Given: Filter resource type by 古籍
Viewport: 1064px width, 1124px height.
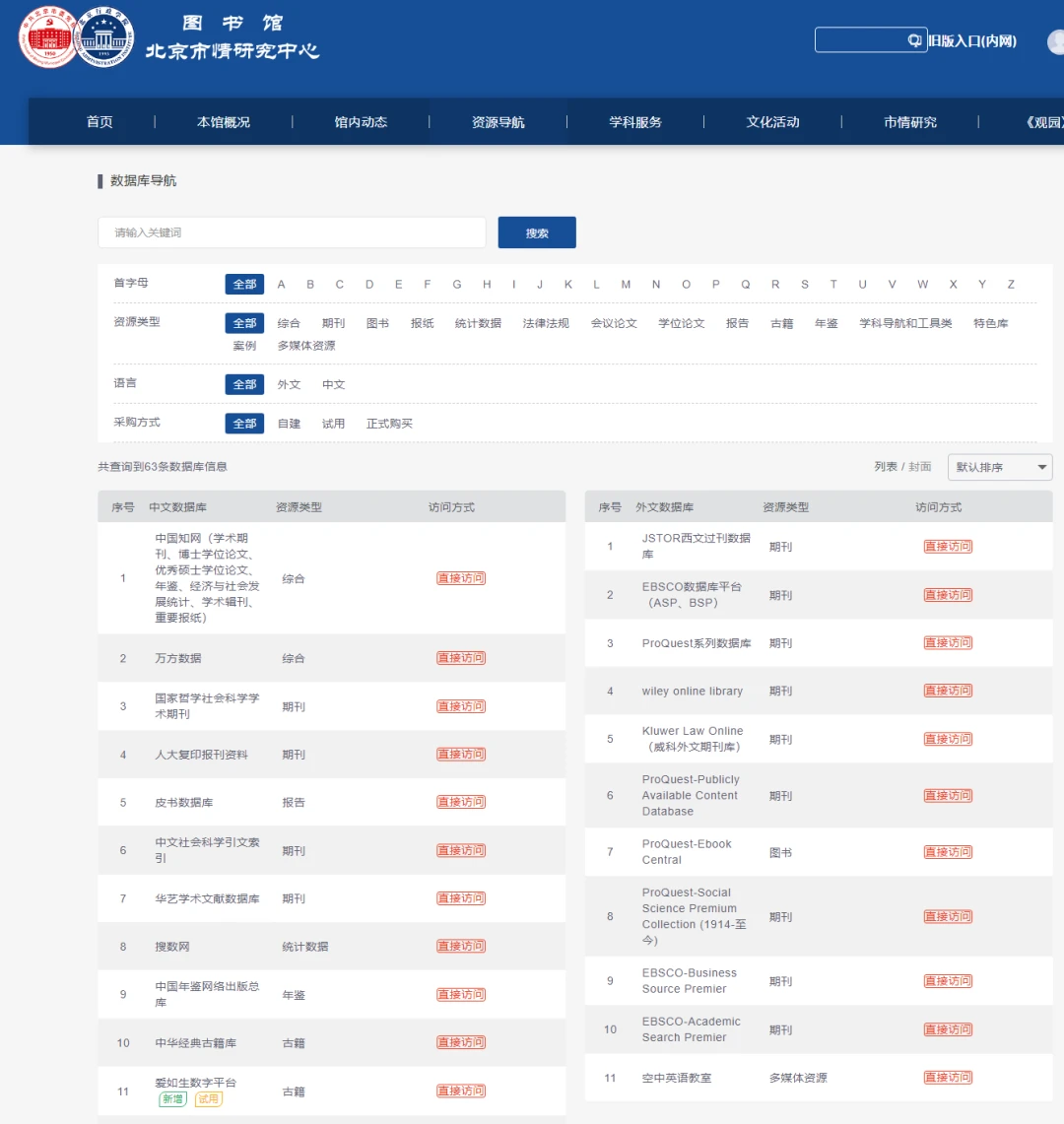Looking at the screenshot, I should [x=782, y=323].
